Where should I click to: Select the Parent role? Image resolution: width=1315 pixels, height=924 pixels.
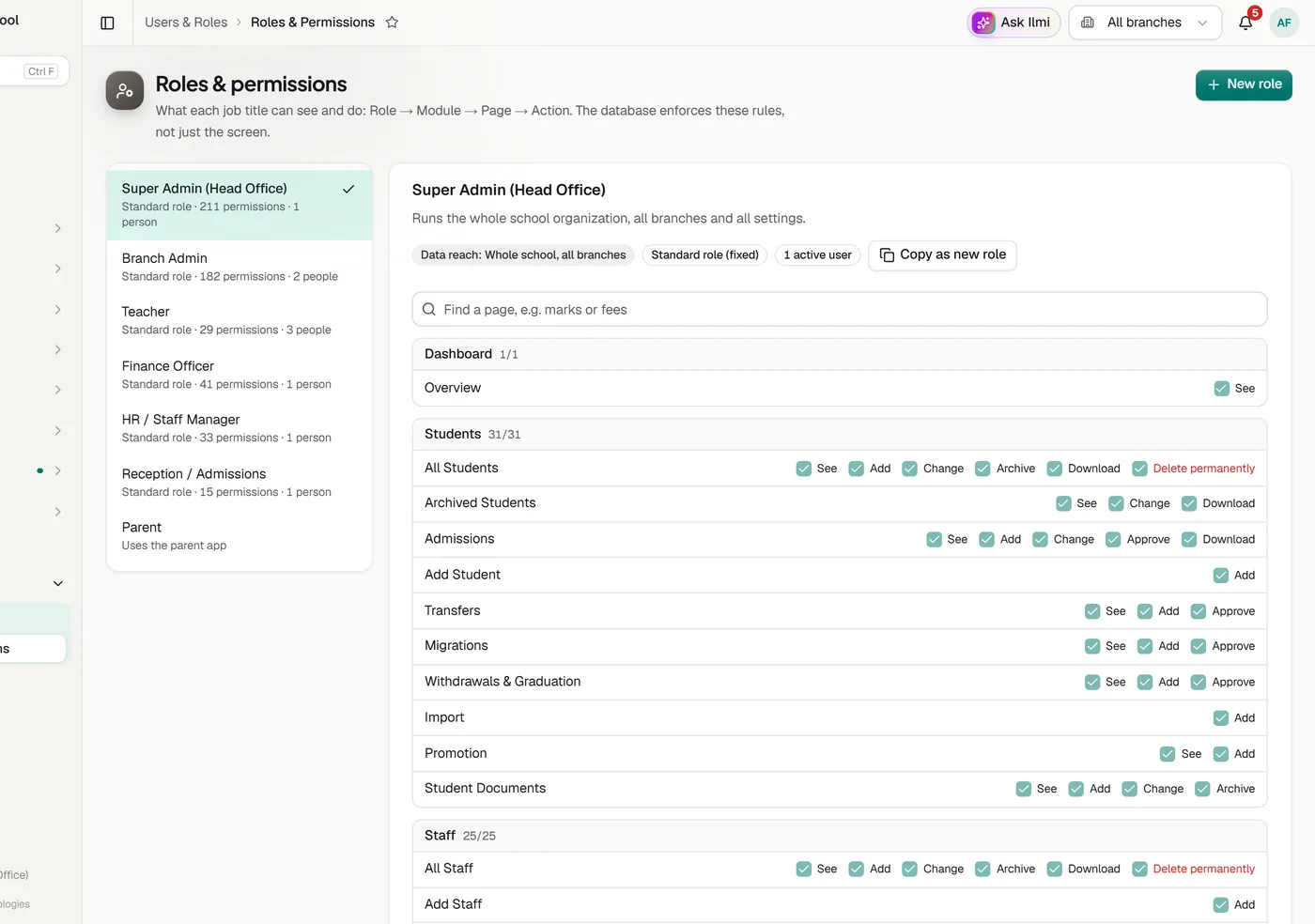point(240,536)
